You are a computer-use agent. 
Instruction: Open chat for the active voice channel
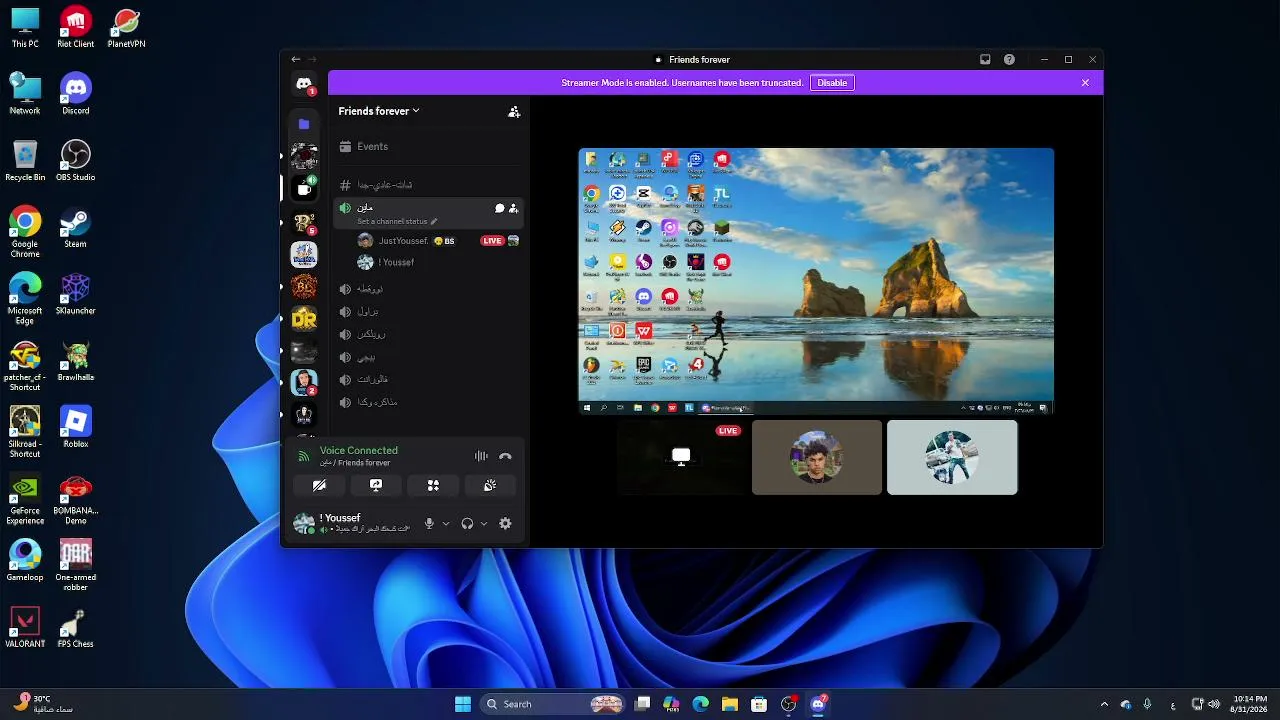pyautogui.click(x=499, y=208)
